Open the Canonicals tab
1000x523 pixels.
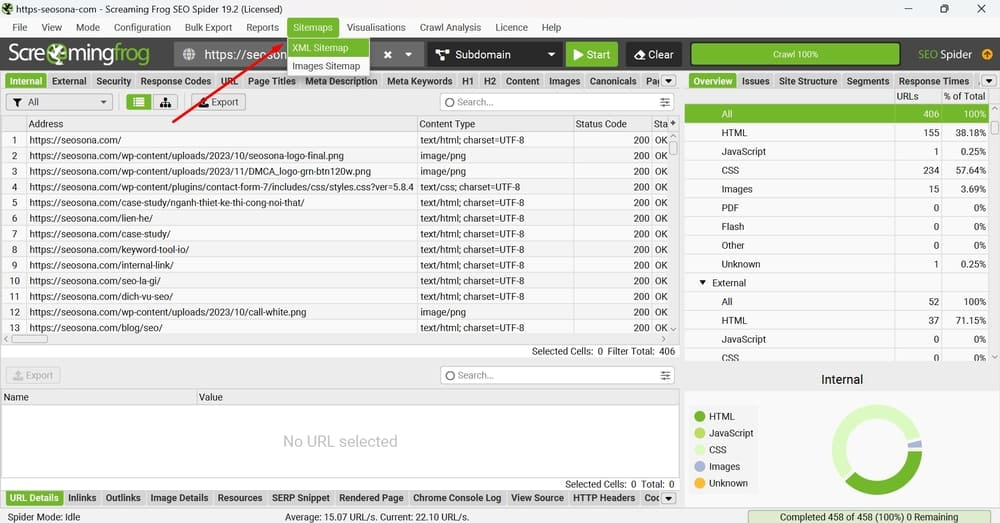click(613, 81)
